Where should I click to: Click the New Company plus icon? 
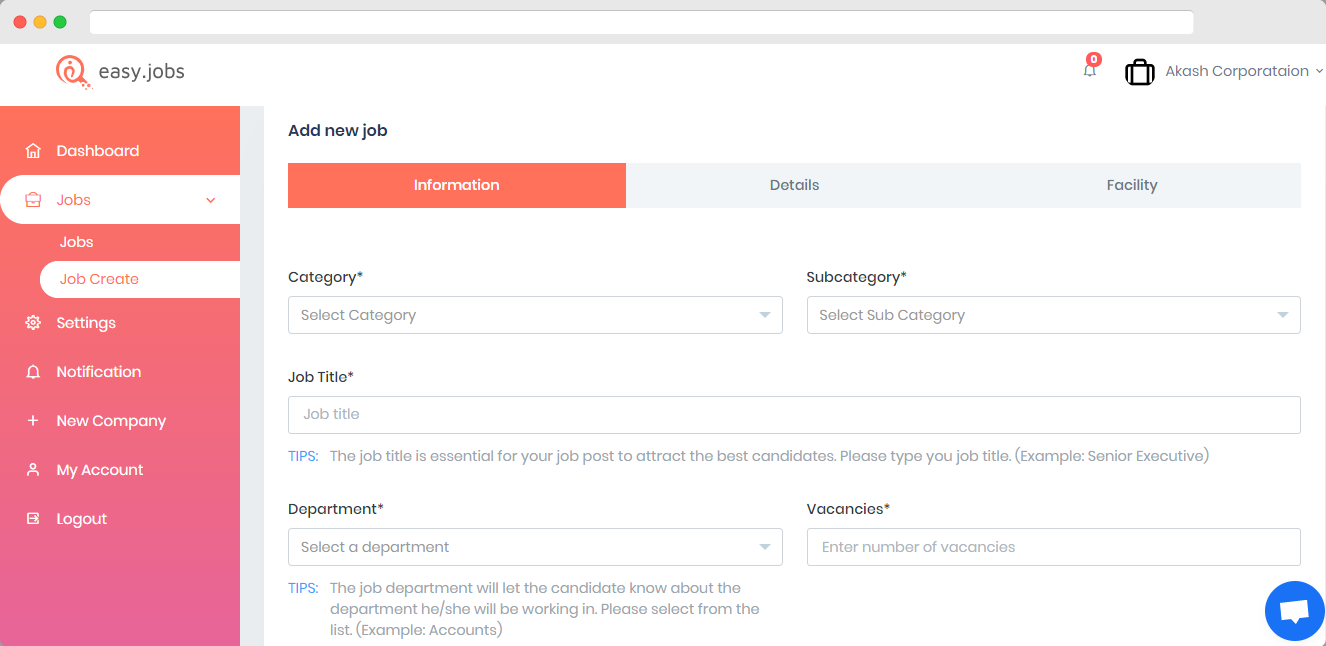tap(33, 421)
